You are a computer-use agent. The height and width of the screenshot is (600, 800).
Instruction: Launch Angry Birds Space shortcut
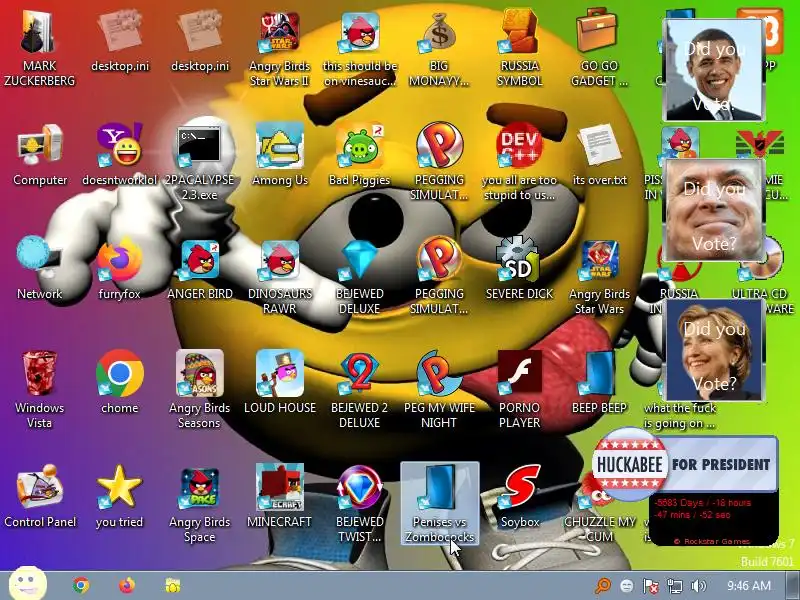[x=199, y=504]
